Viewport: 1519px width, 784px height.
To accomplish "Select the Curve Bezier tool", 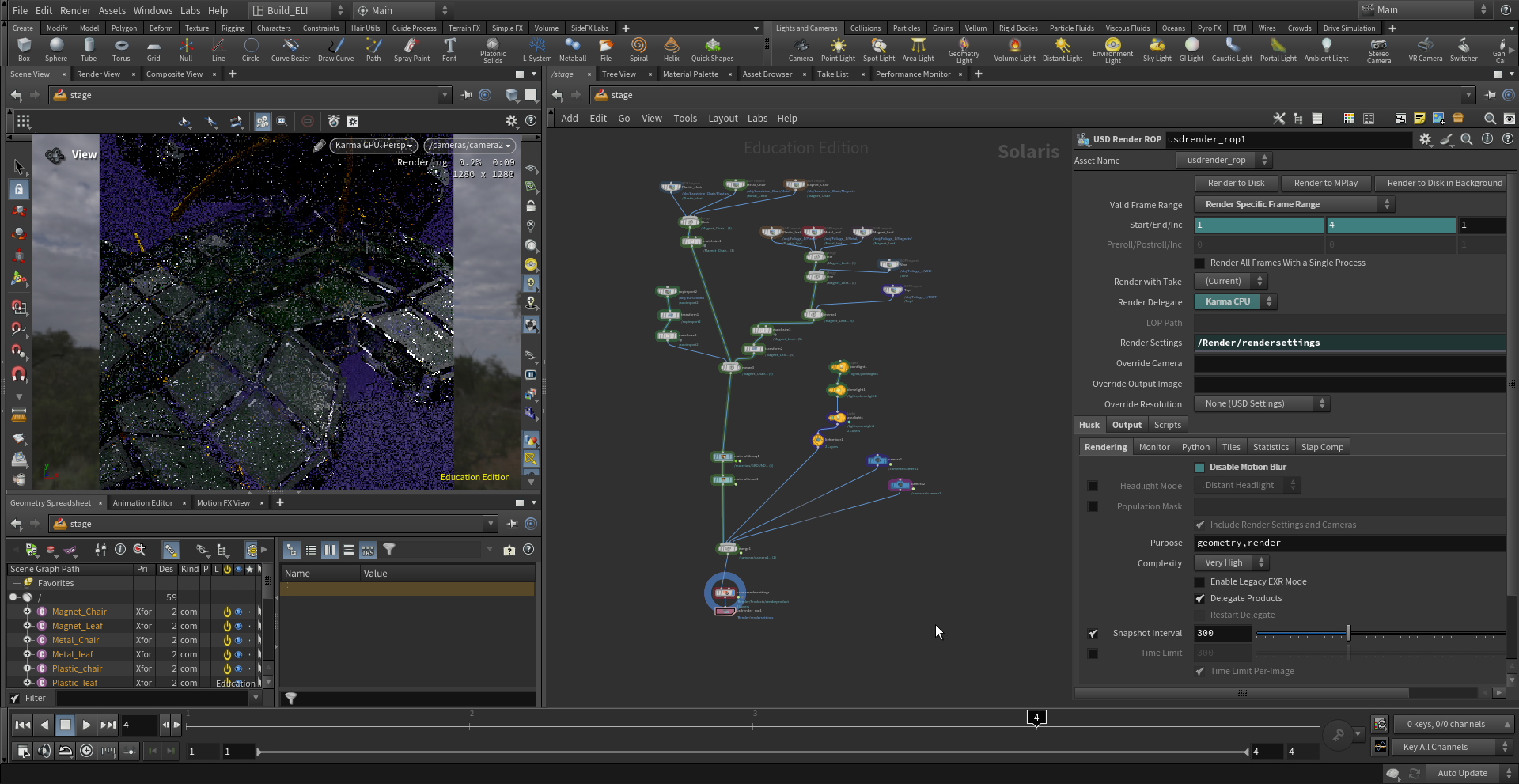I will click(x=290, y=49).
